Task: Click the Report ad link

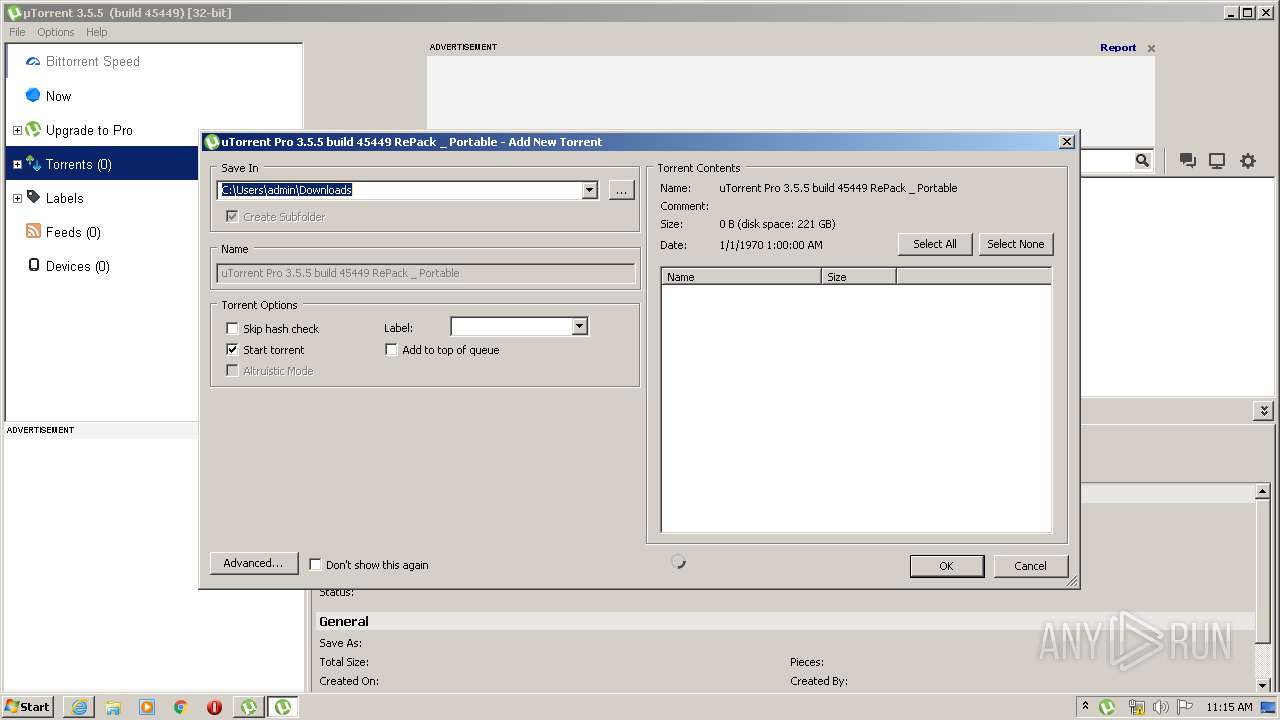Action: pos(1118,48)
